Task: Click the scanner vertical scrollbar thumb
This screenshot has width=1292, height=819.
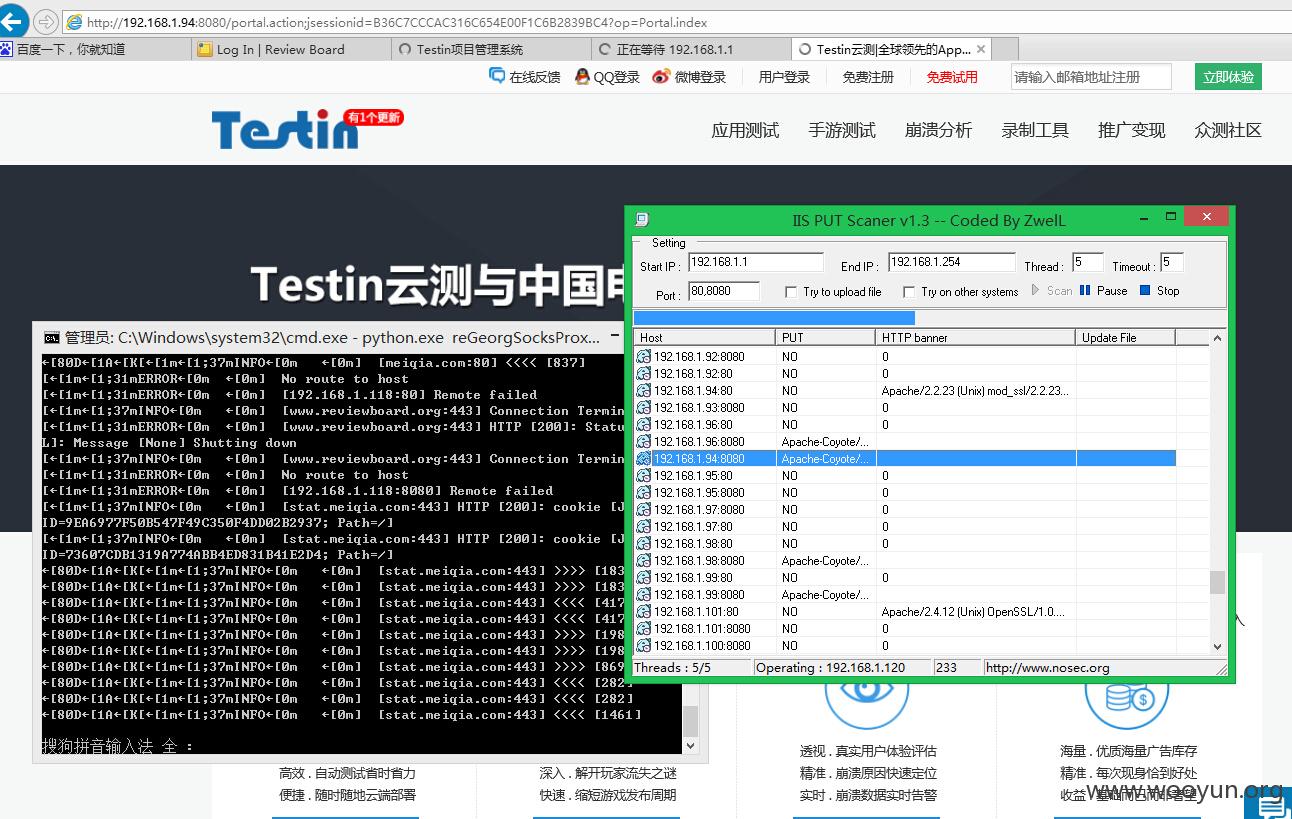Action: pyautogui.click(x=1217, y=582)
